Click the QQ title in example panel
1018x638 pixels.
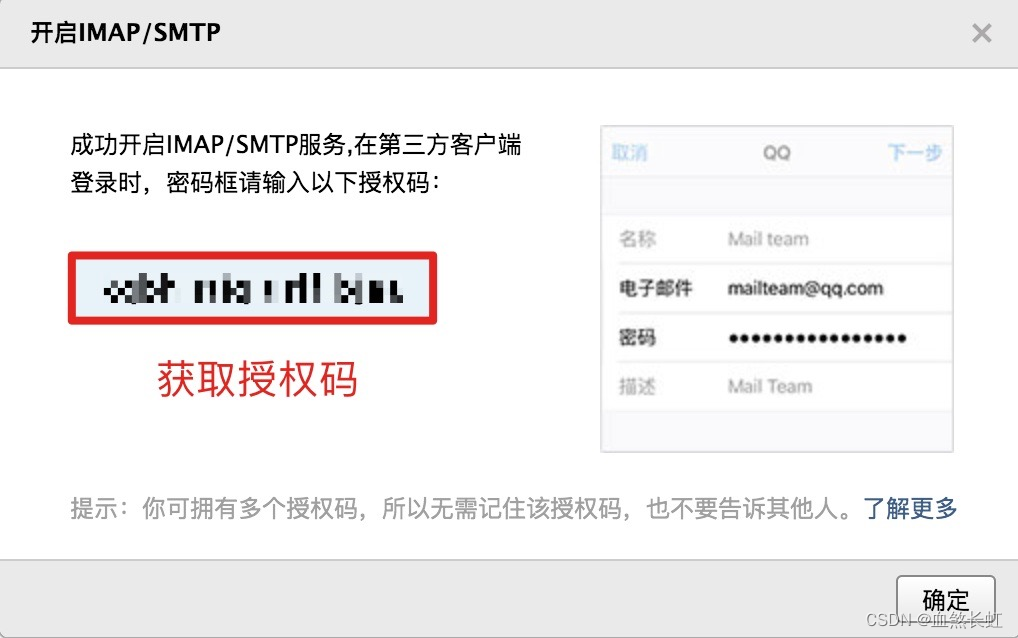tap(776, 153)
